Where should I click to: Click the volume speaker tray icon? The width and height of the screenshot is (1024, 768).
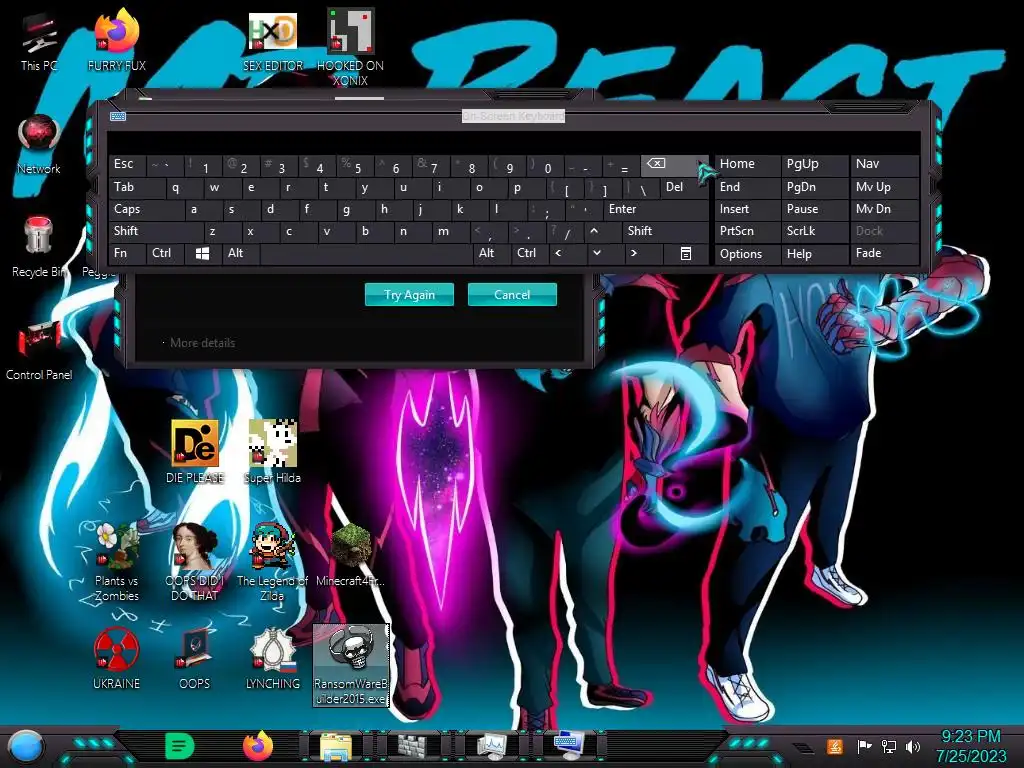(913, 746)
